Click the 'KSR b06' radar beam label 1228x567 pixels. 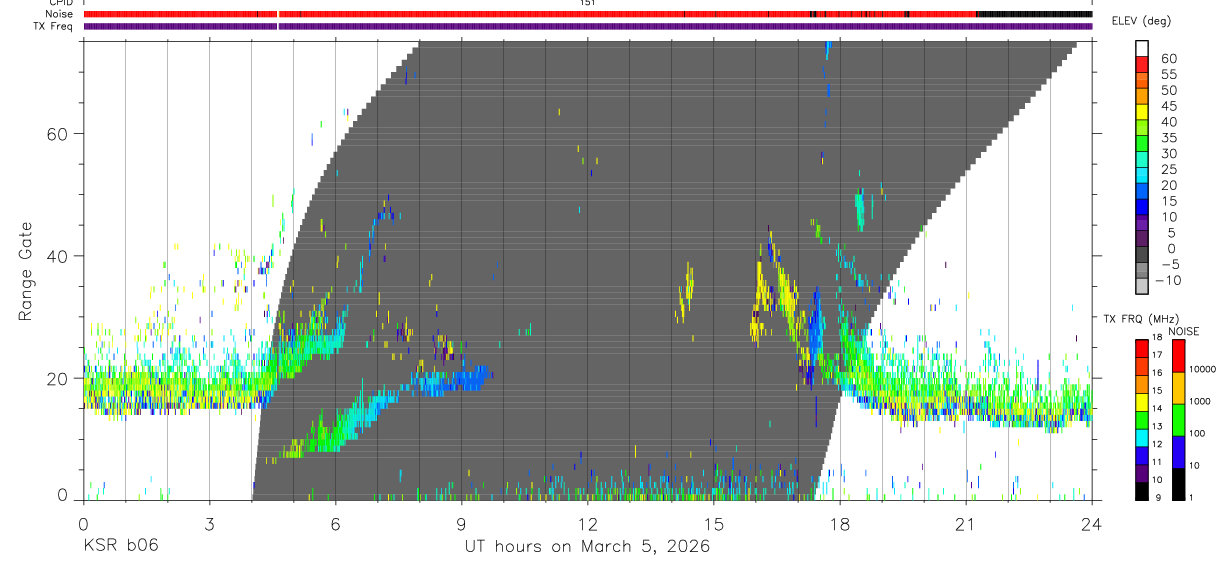pos(120,546)
